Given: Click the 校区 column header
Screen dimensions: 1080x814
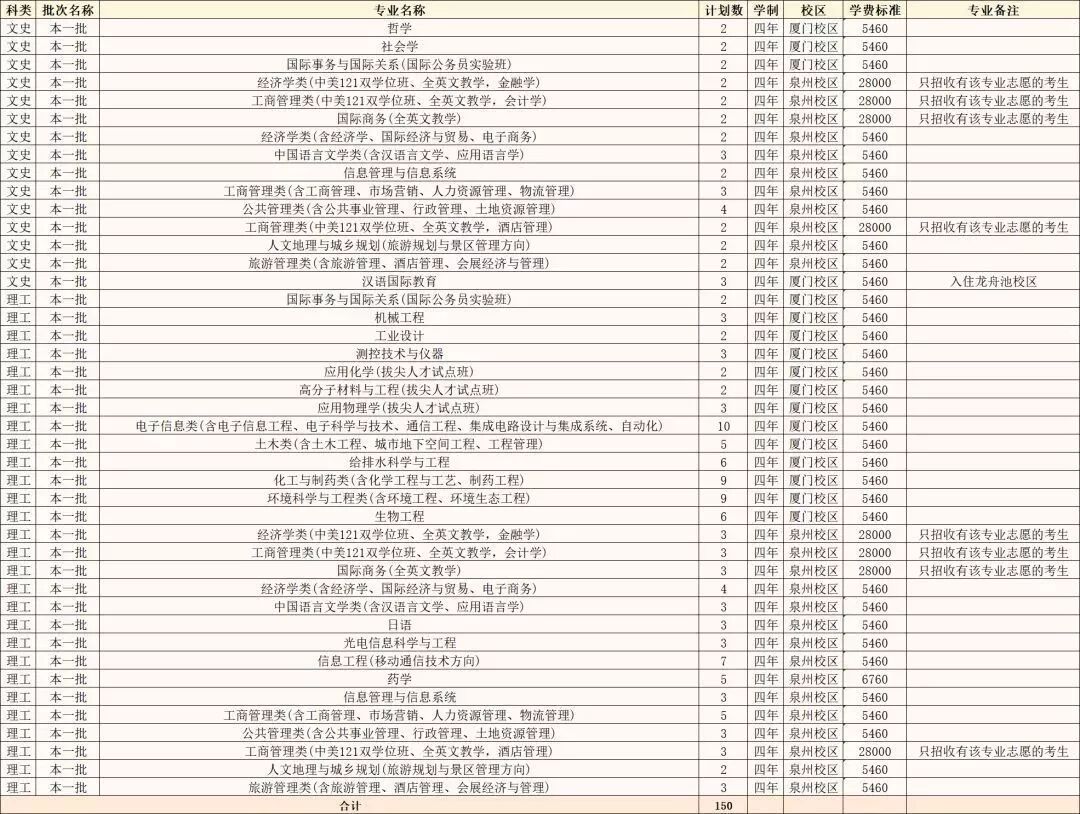Looking at the screenshot, I should tap(813, 10).
